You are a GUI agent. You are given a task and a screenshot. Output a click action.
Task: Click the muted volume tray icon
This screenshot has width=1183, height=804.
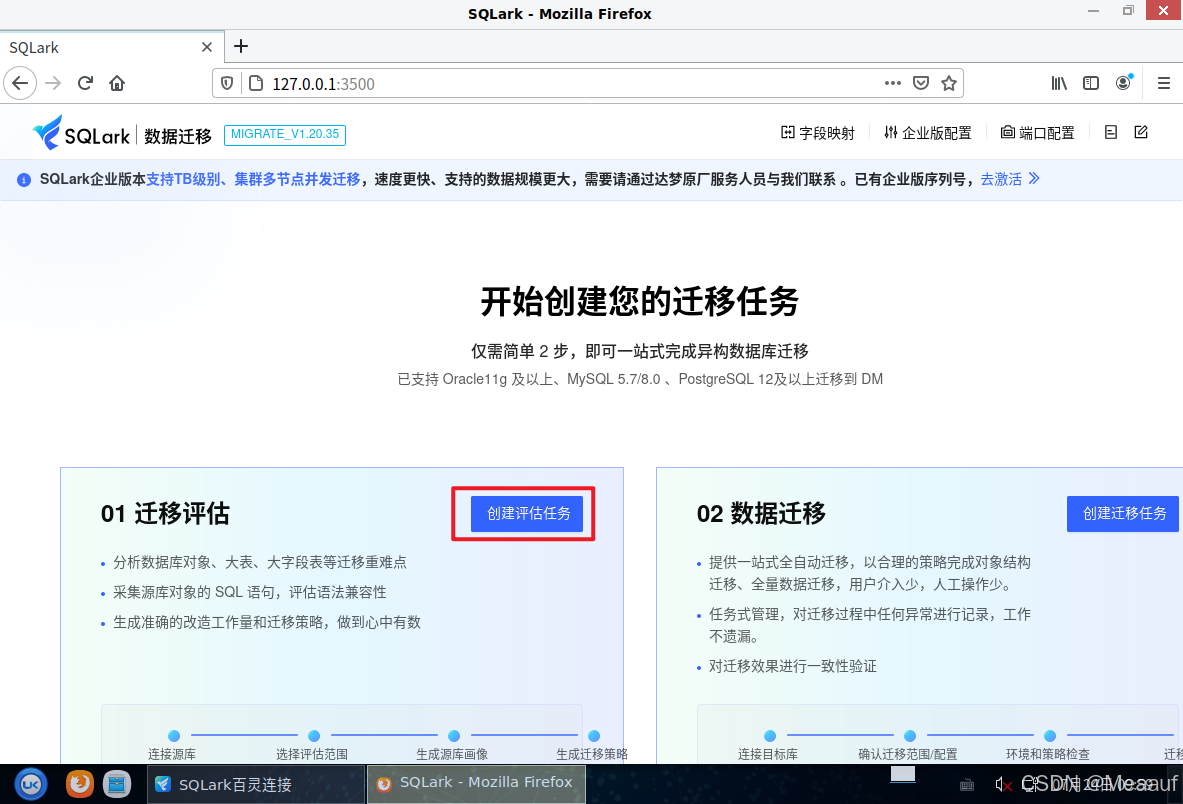click(x=1003, y=785)
